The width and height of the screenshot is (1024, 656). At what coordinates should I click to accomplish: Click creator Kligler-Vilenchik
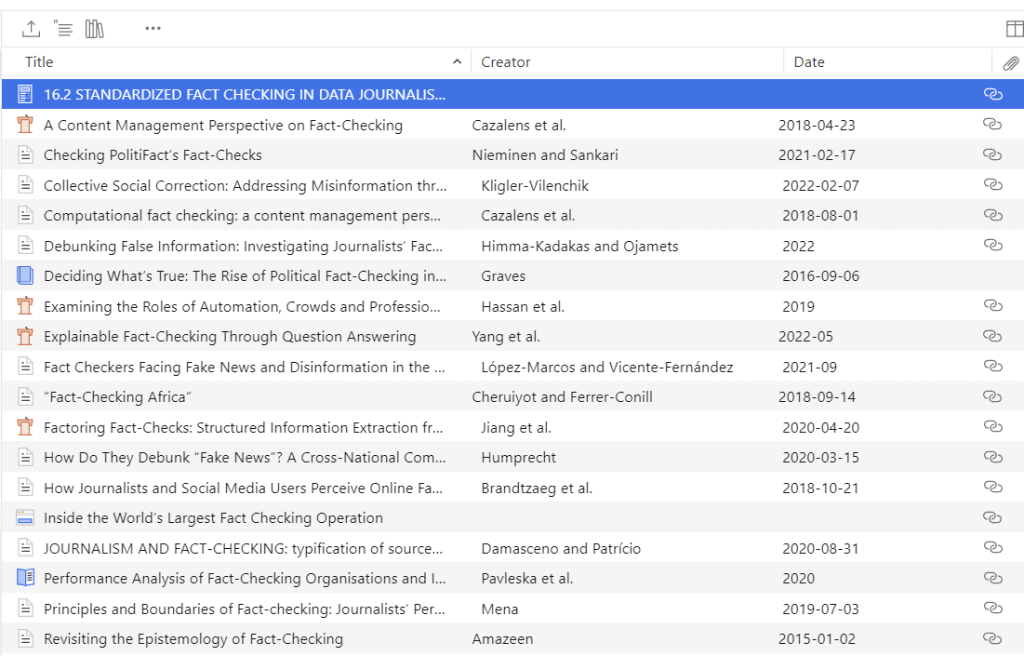pos(535,186)
